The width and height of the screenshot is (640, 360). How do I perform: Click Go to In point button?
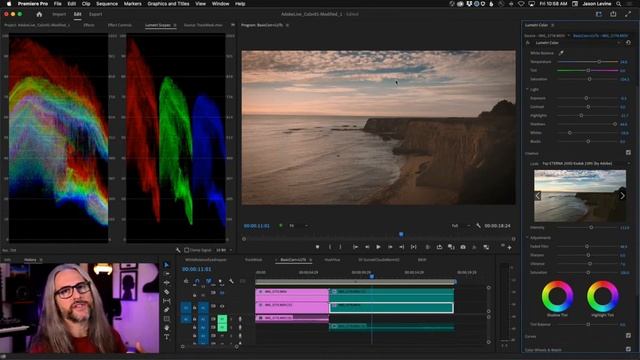tap(355, 247)
